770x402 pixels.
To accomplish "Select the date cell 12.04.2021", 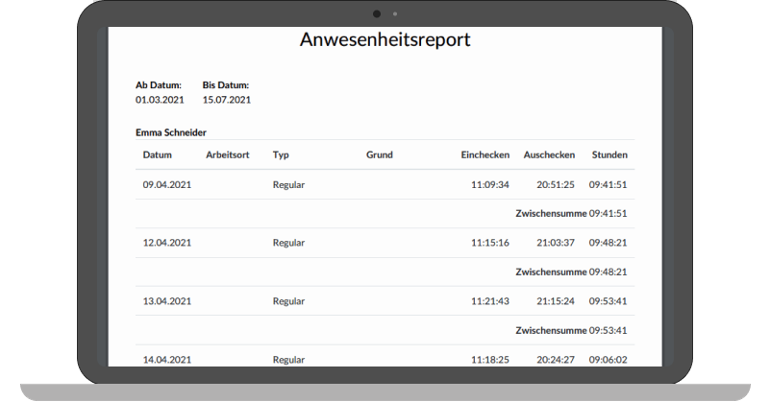I will coord(167,242).
